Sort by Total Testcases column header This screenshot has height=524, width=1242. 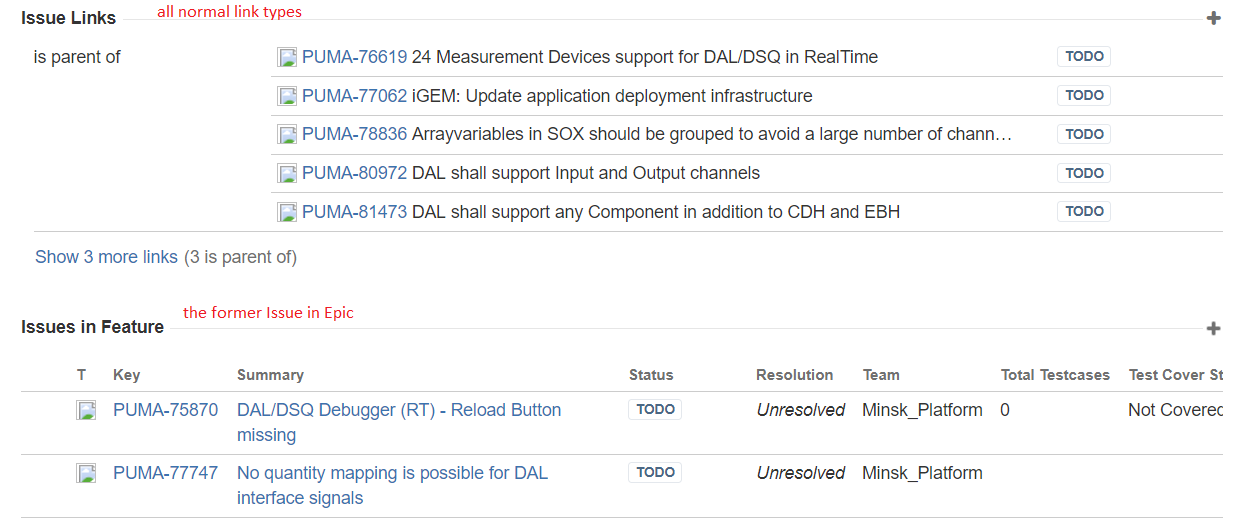[1055, 375]
